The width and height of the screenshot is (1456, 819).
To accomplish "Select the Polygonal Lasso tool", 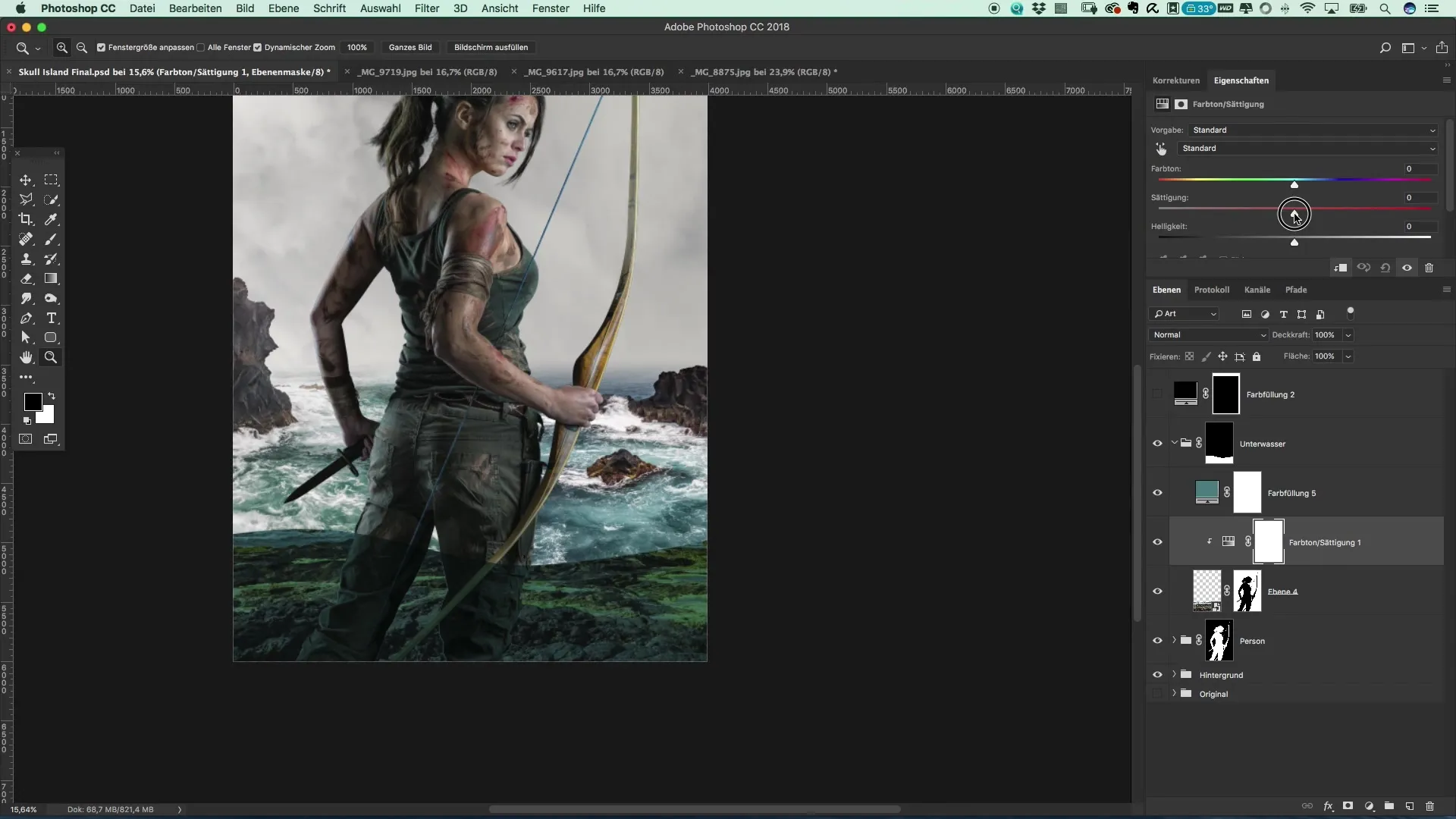I will pos(26,199).
